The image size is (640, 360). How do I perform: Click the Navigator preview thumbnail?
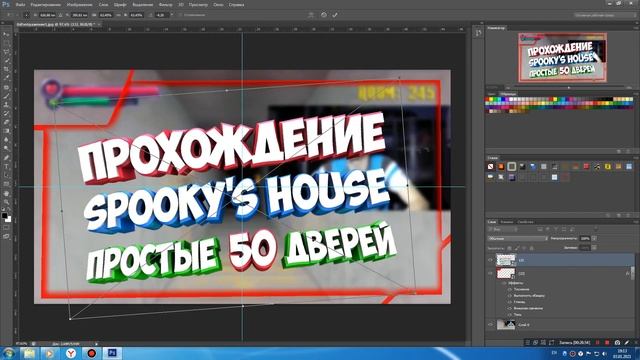(x=562, y=58)
